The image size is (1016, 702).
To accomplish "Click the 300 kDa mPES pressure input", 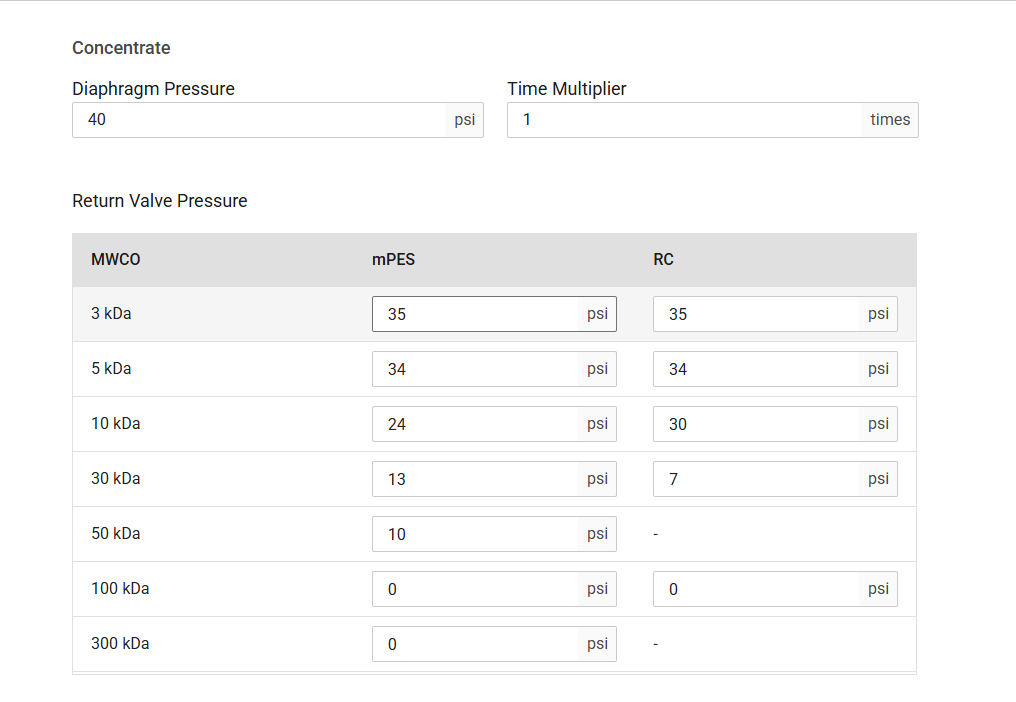I will pyautogui.click(x=474, y=644).
